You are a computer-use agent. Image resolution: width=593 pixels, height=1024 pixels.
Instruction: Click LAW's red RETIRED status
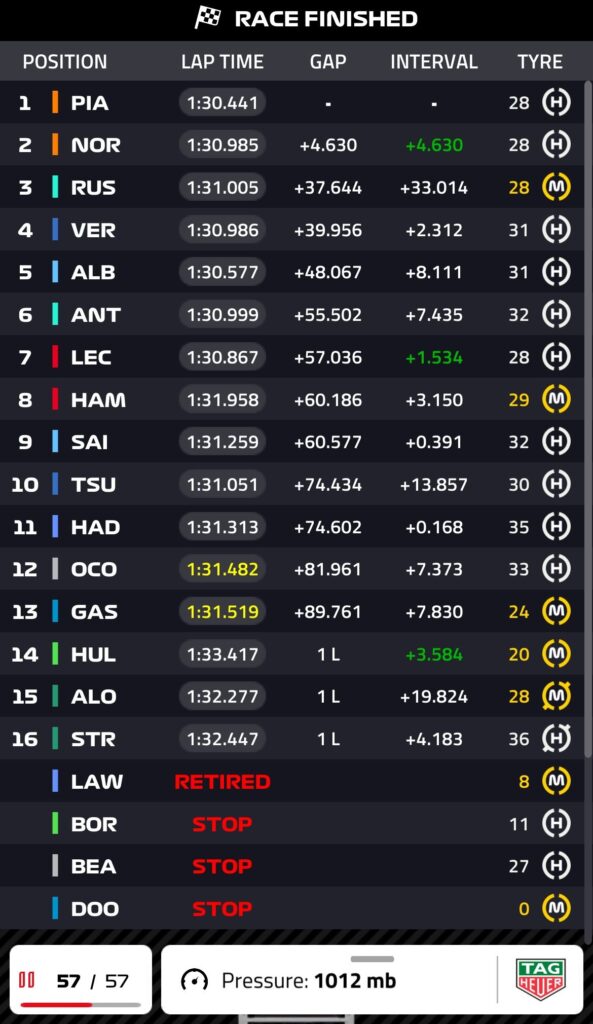coord(222,781)
